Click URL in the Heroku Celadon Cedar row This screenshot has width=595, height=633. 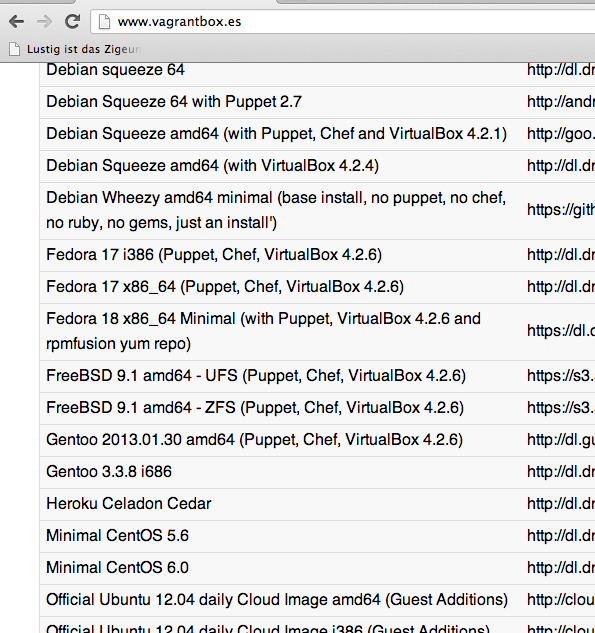click(x=561, y=503)
